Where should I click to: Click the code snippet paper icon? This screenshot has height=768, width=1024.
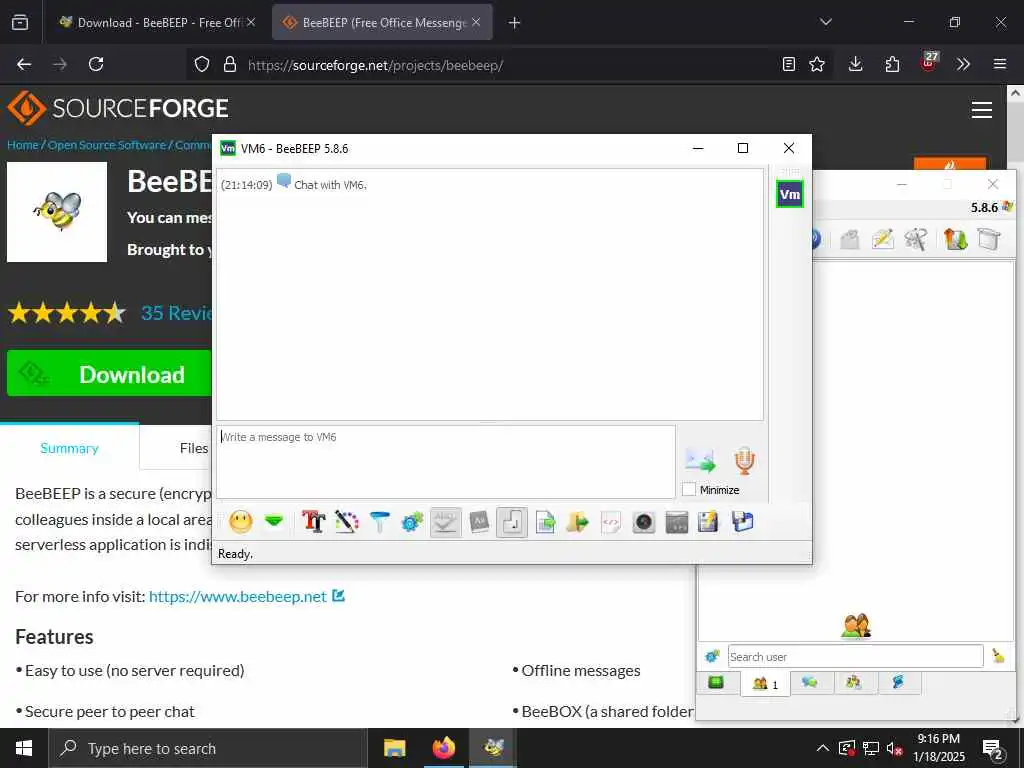point(611,522)
